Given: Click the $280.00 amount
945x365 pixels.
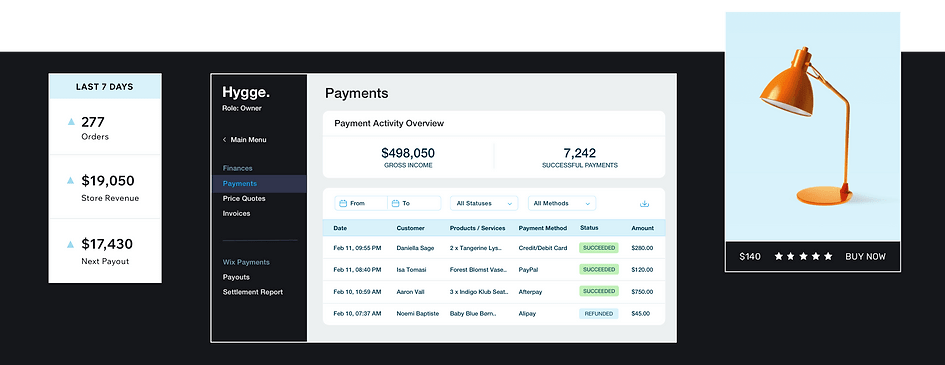Looking at the screenshot, I should pos(642,248).
